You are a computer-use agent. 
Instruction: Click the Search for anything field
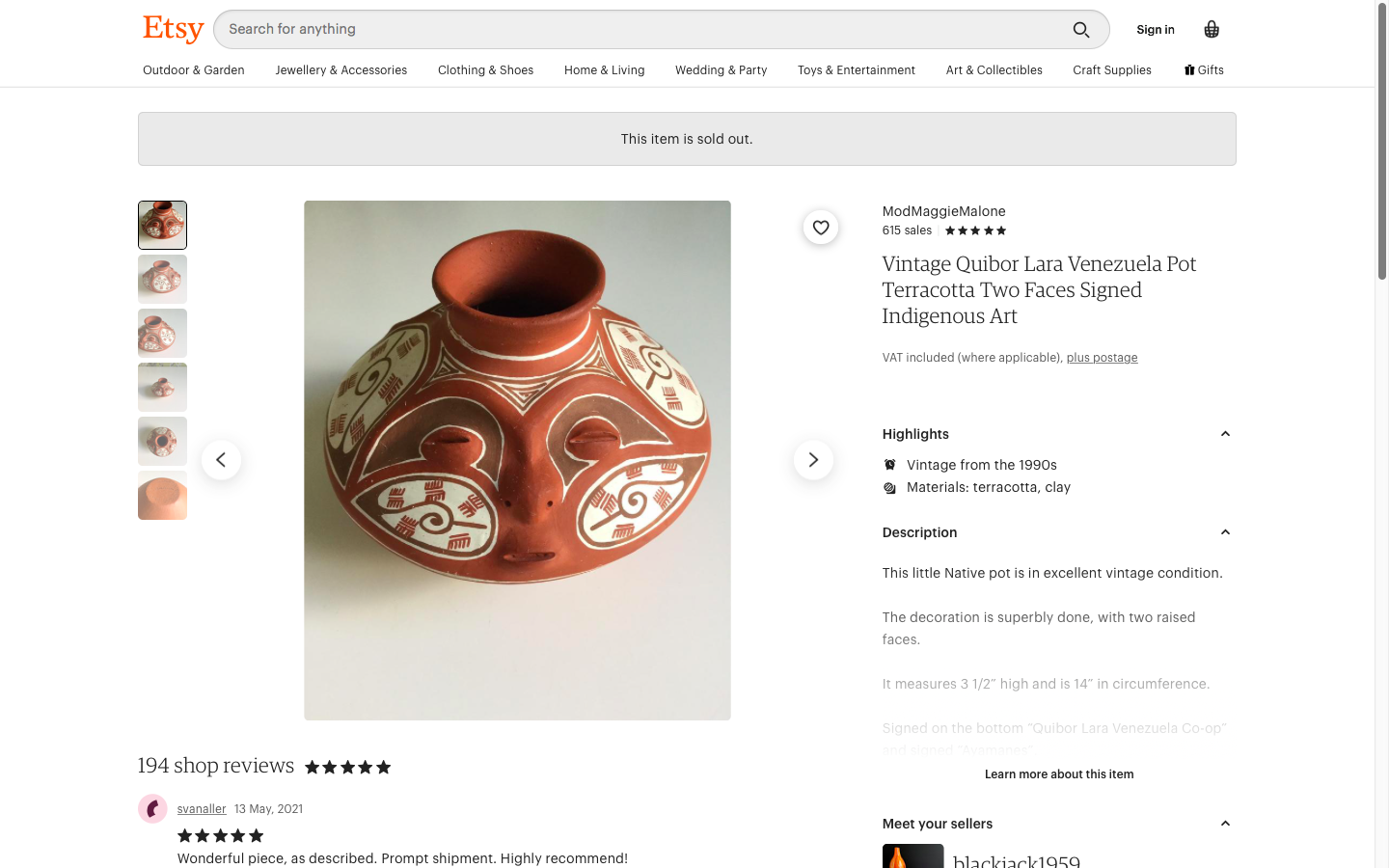click(637, 30)
